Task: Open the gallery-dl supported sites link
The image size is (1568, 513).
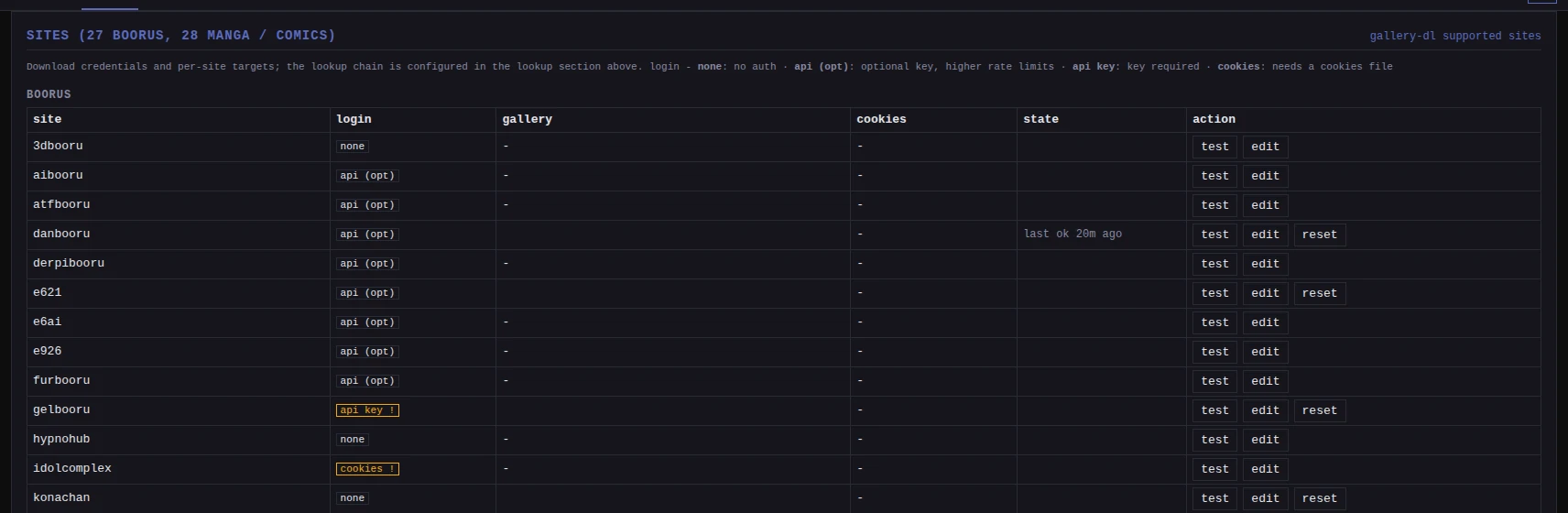Action: point(1454,36)
